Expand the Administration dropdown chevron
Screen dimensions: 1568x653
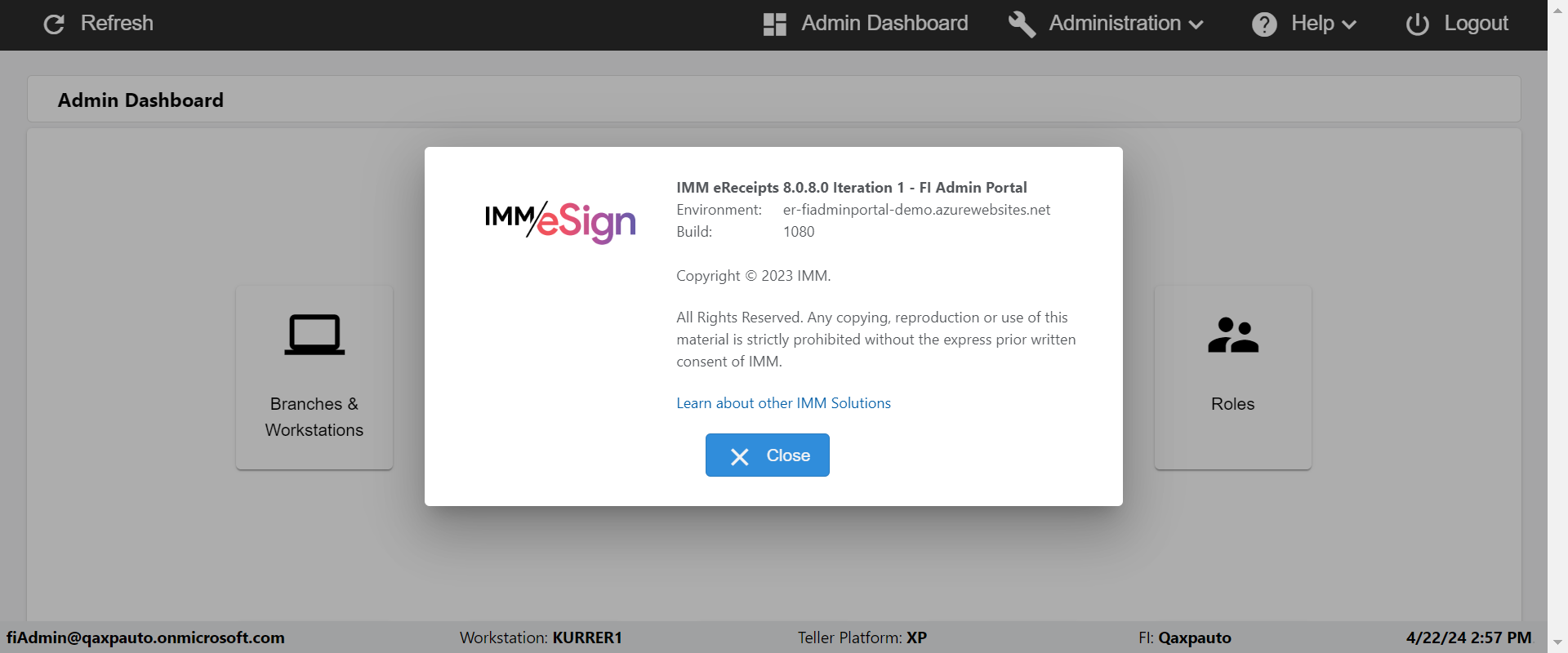(x=1196, y=25)
